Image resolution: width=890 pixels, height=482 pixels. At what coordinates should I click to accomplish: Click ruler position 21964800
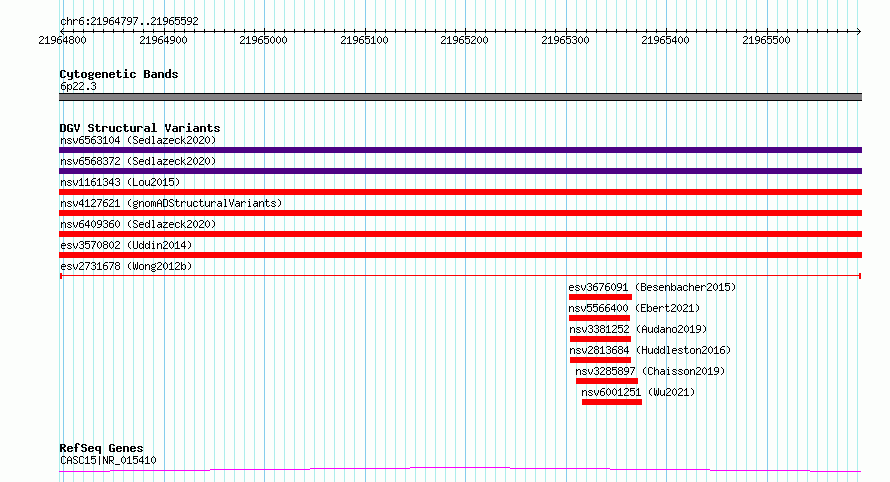click(x=62, y=40)
